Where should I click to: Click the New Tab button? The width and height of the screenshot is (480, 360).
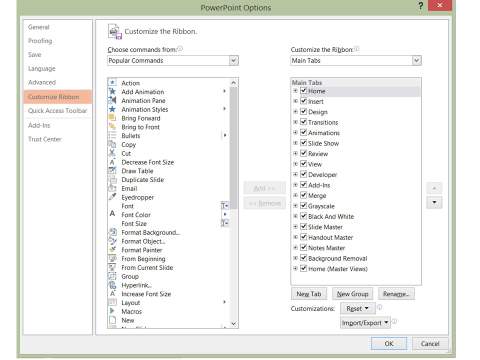click(309, 294)
